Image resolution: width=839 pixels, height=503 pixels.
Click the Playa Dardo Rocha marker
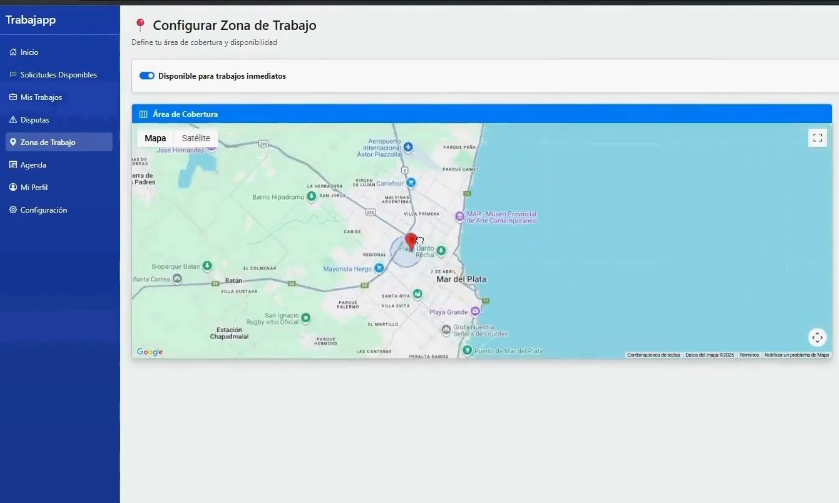tap(441, 250)
